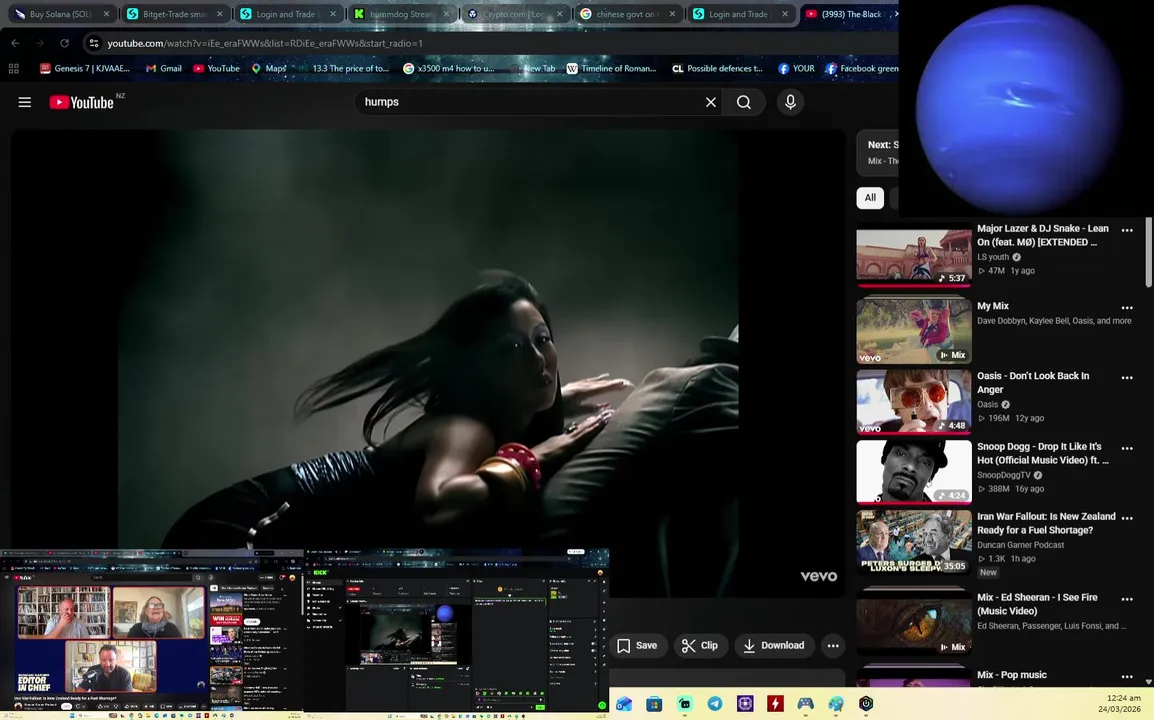This screenshot has width=1154, height=720.
Task: Open the bookmarks bar apps grid
Action: (x=13, y=68)
